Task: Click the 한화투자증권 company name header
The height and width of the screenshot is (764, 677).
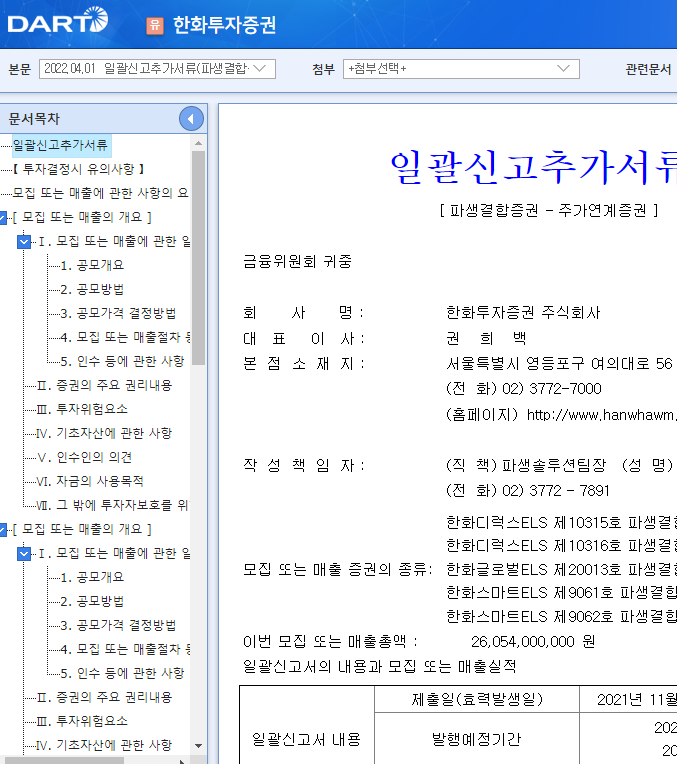Action: pyautogui.click(x=224, y=25)
